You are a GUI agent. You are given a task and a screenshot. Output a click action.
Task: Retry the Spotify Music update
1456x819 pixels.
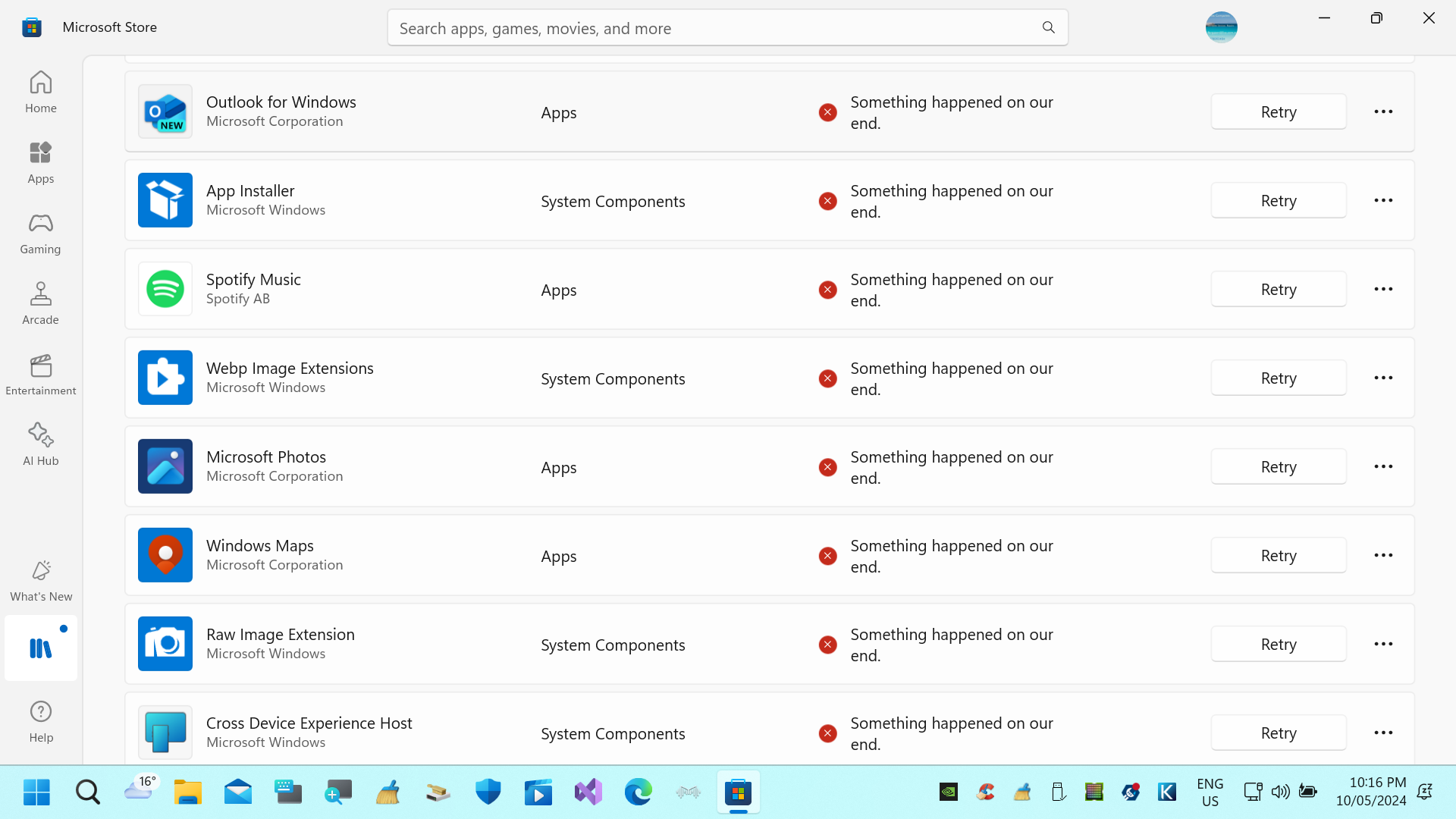pos(1279,289)
